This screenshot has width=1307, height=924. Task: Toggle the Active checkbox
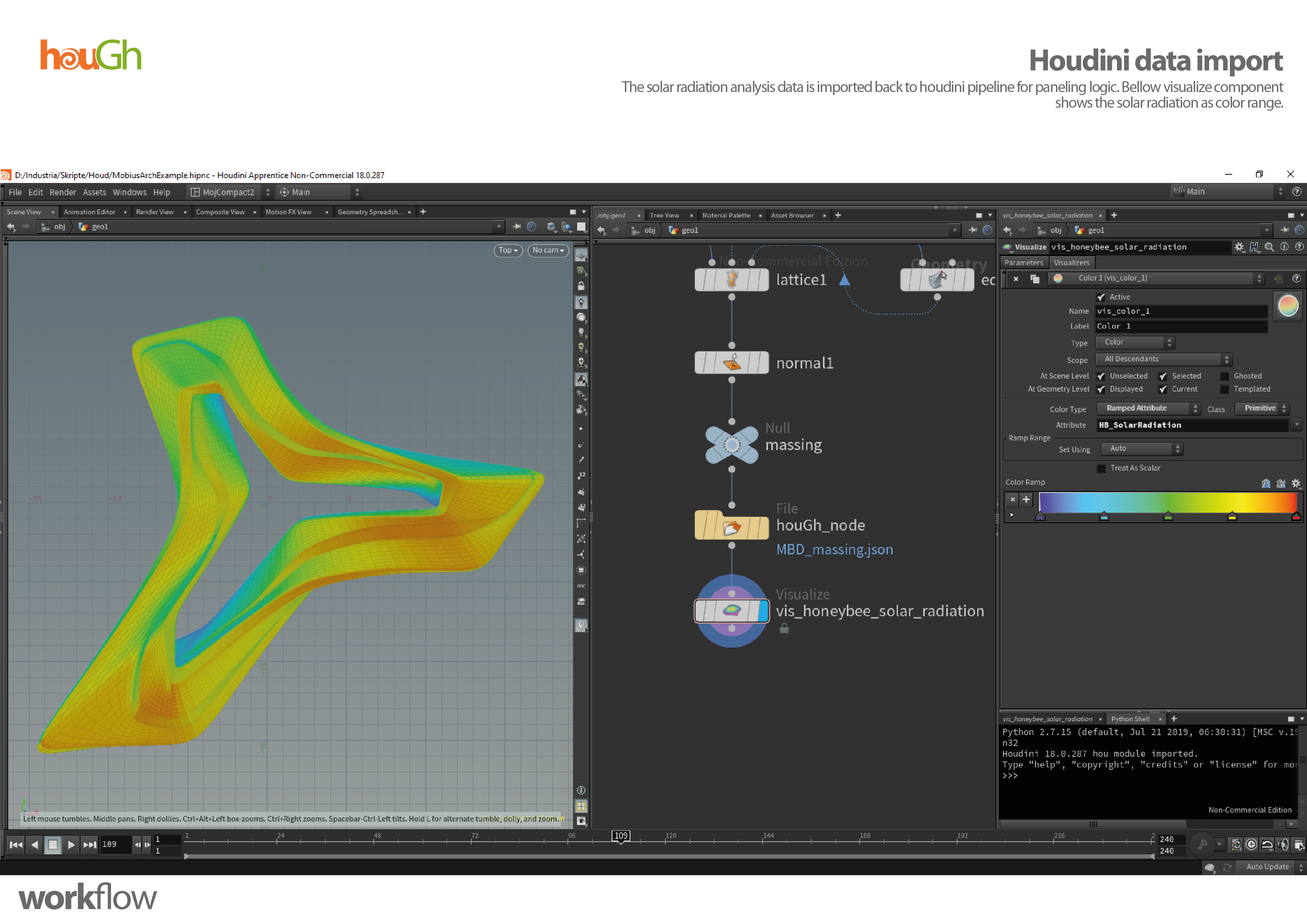[x=1101, y=297]
